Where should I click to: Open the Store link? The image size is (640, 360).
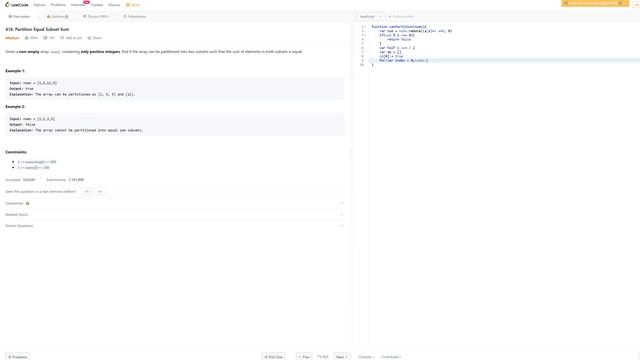click(133, 5)
